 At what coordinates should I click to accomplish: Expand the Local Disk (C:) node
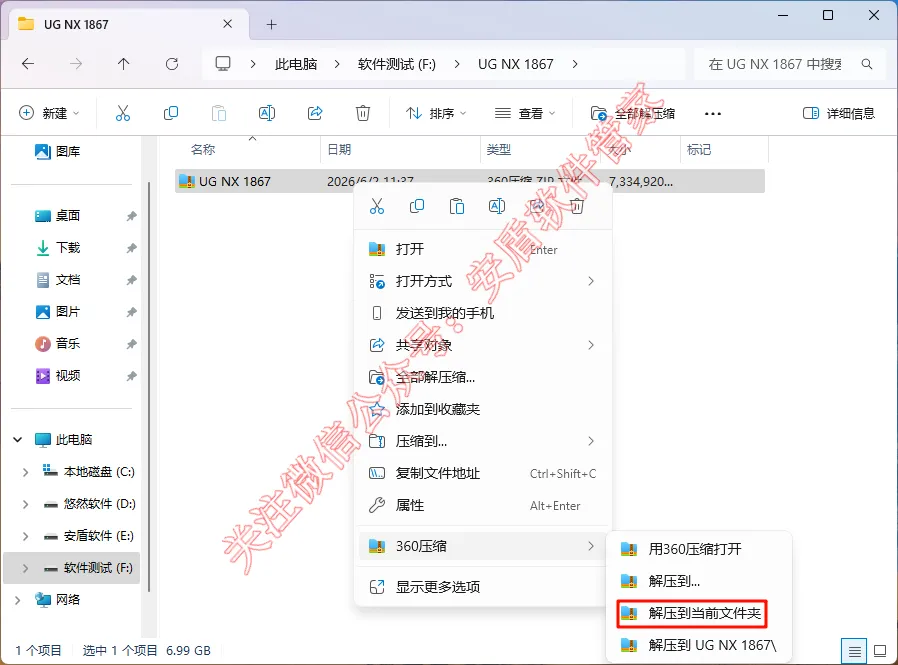point(25,472)
